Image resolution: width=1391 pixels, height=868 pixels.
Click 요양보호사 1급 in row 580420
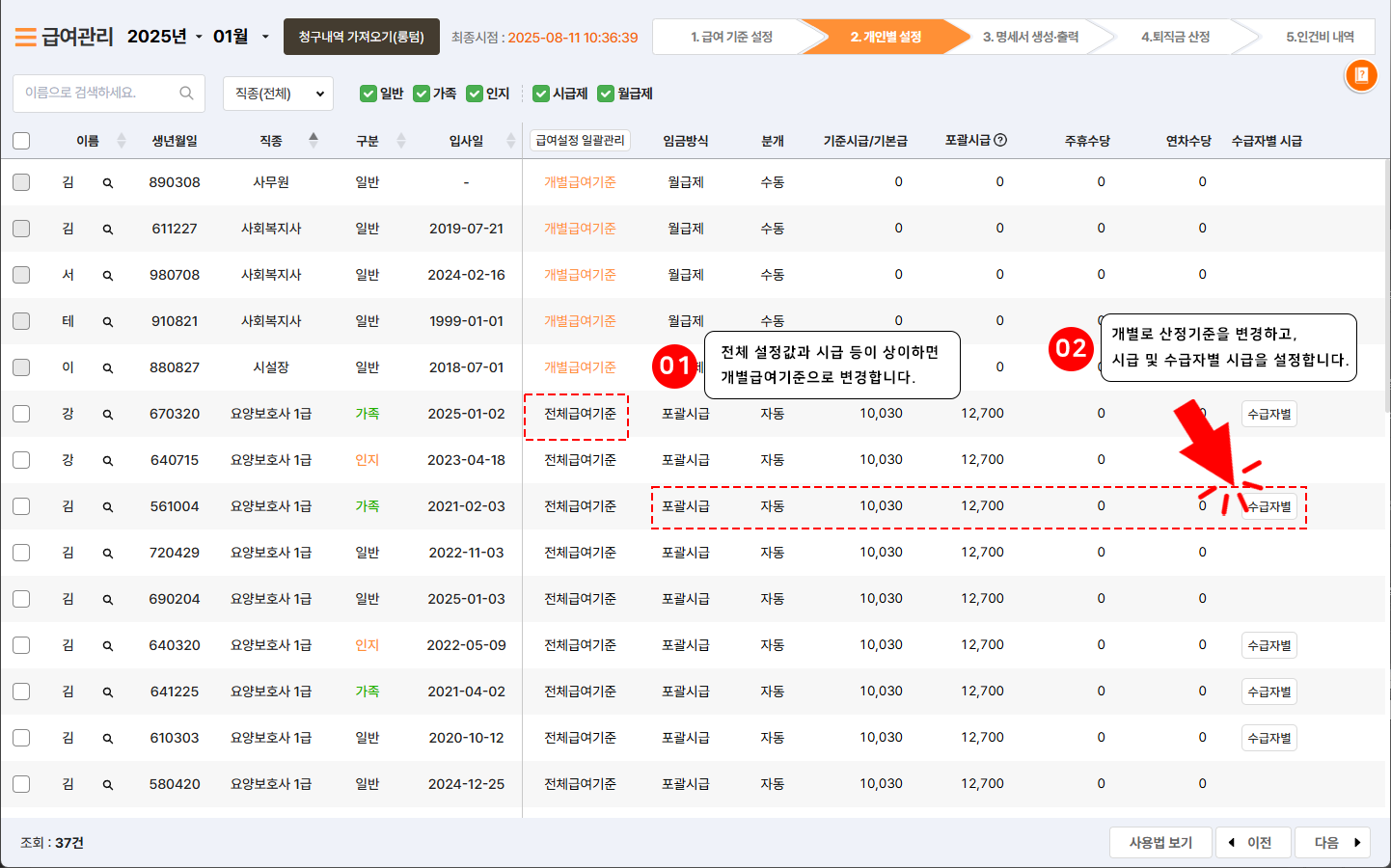[271, 784]
